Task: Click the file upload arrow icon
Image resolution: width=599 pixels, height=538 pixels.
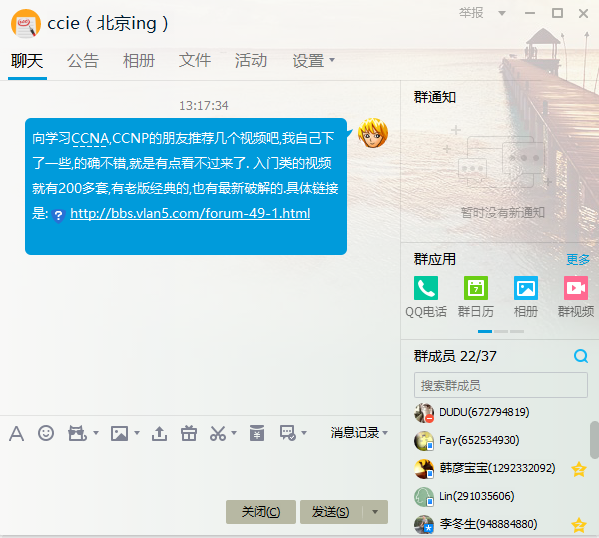Action: click(159, 434)
